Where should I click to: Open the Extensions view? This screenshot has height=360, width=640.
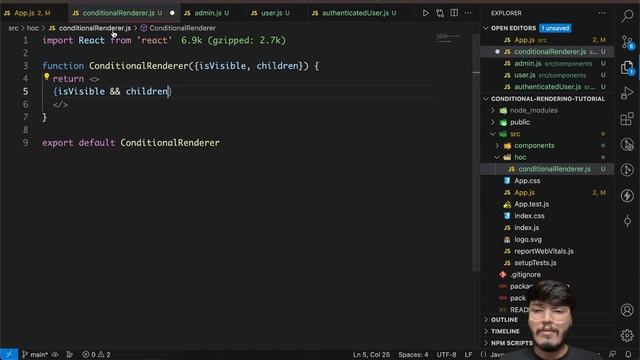(627, 119)
